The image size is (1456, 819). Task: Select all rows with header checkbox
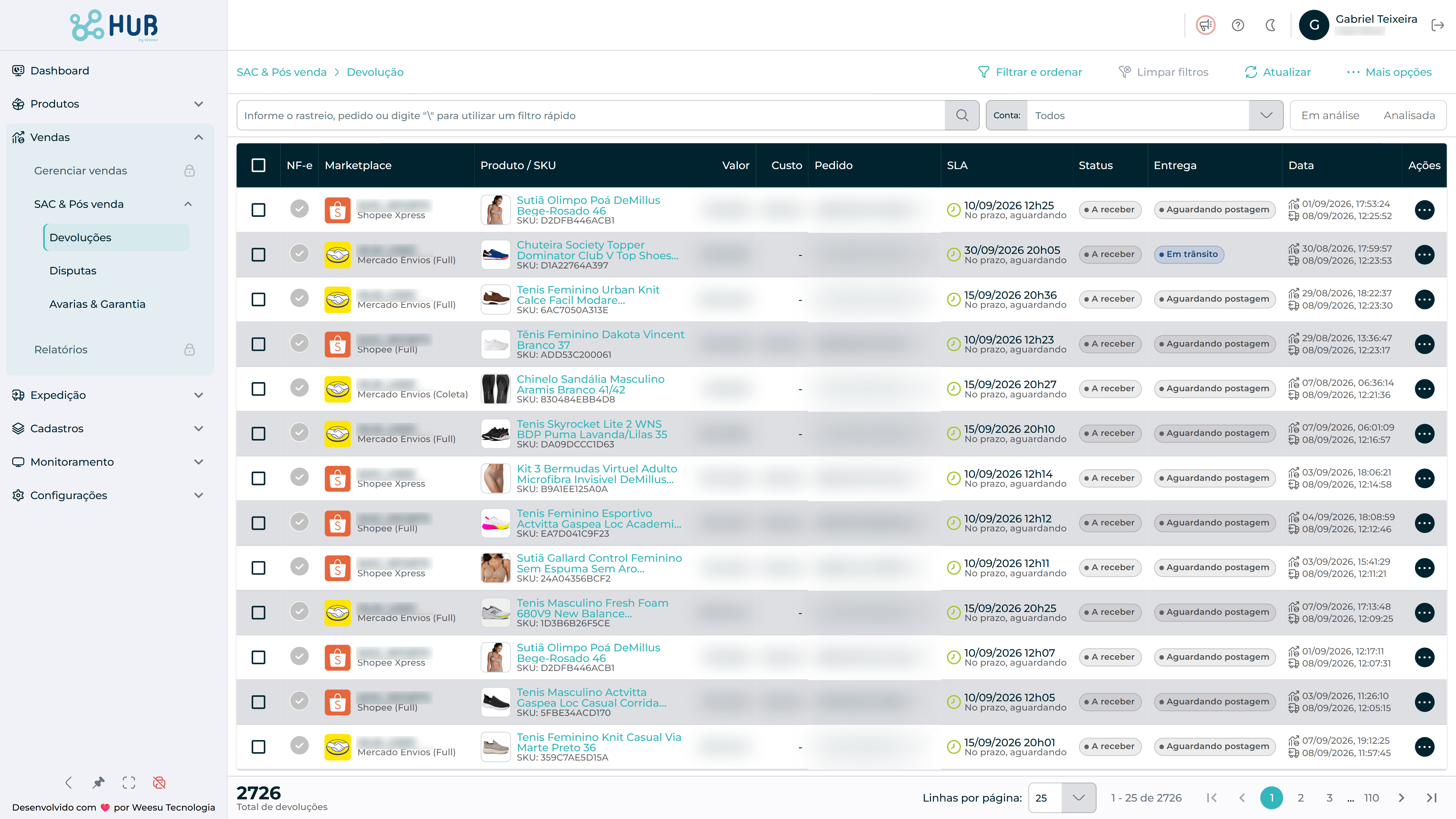[258, 166]
